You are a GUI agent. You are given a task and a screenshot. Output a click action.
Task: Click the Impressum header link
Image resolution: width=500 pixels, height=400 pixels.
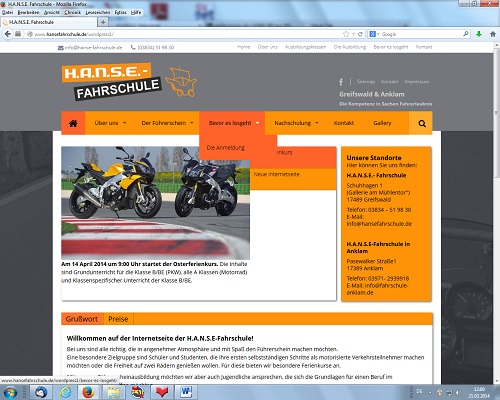point(417,82)
